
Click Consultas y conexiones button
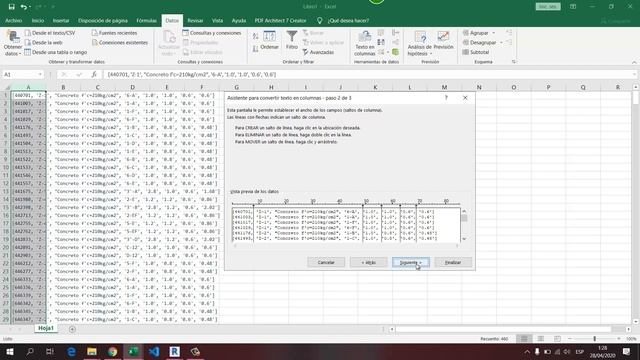pyautogui.click(x=212, y=33)
